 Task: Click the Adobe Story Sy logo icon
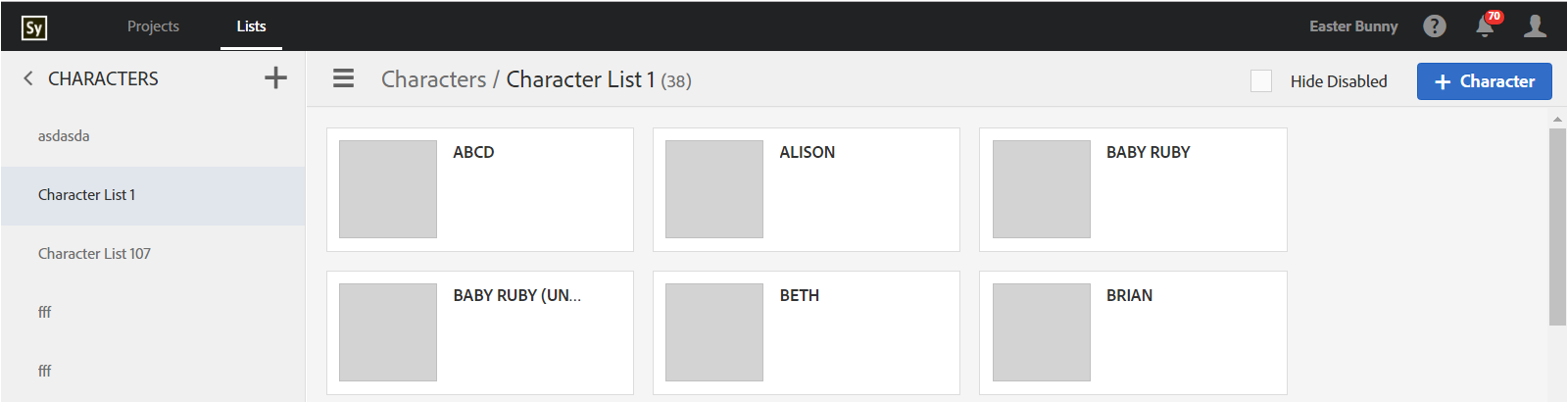[x=34, y=27]
